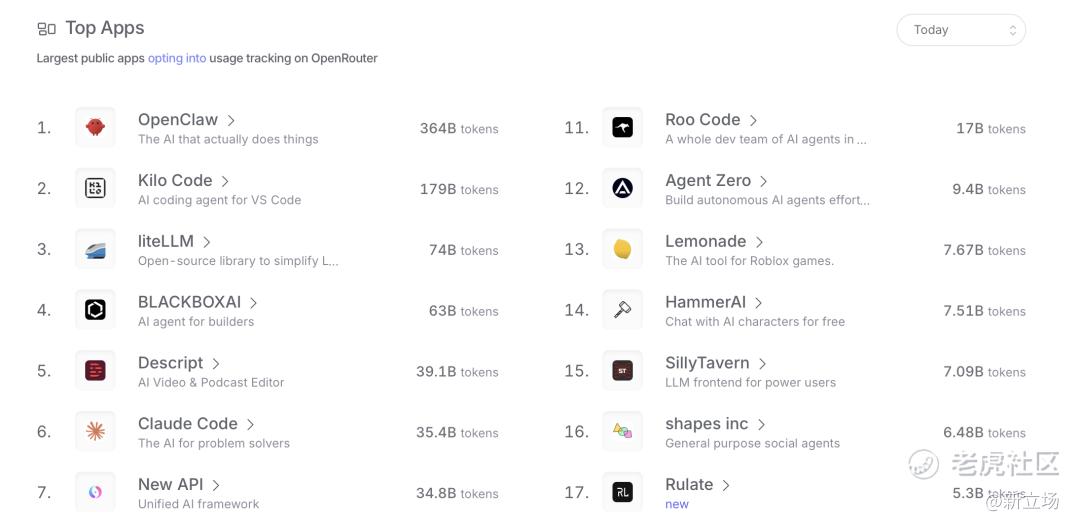Click the Agent Zero triangle icon
Viewport: 1080px width, 526px height.
[x=622, y=189]
